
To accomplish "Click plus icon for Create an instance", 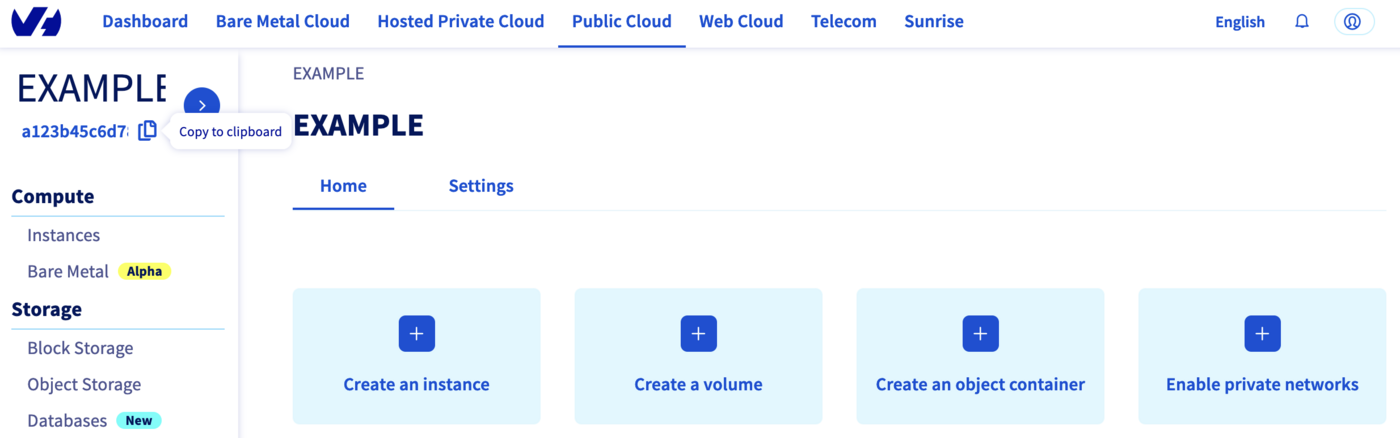I will [x=416, y=333].
